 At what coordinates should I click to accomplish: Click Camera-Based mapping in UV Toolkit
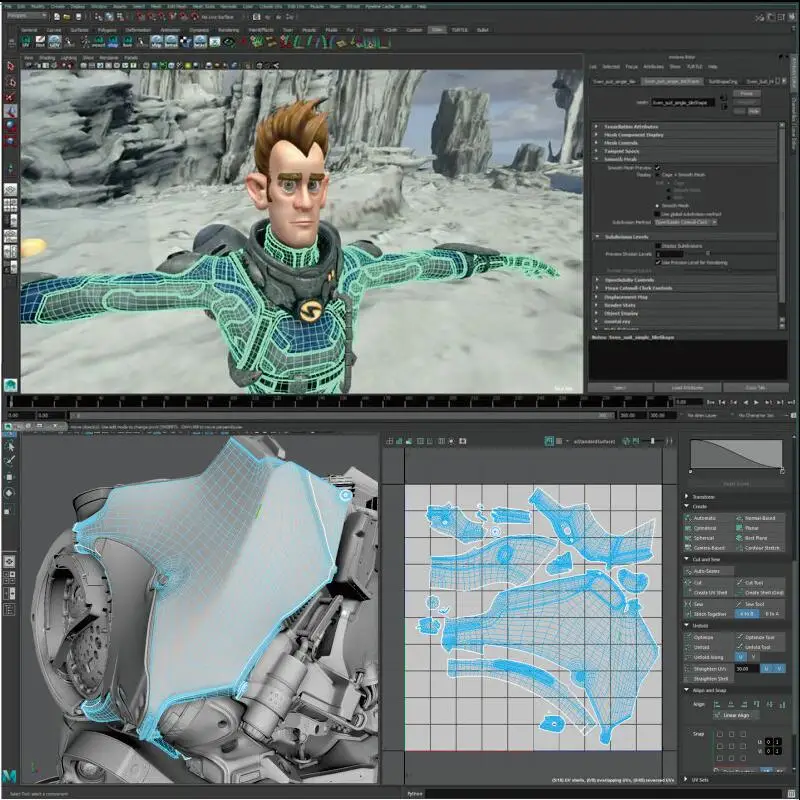point(709,548)
